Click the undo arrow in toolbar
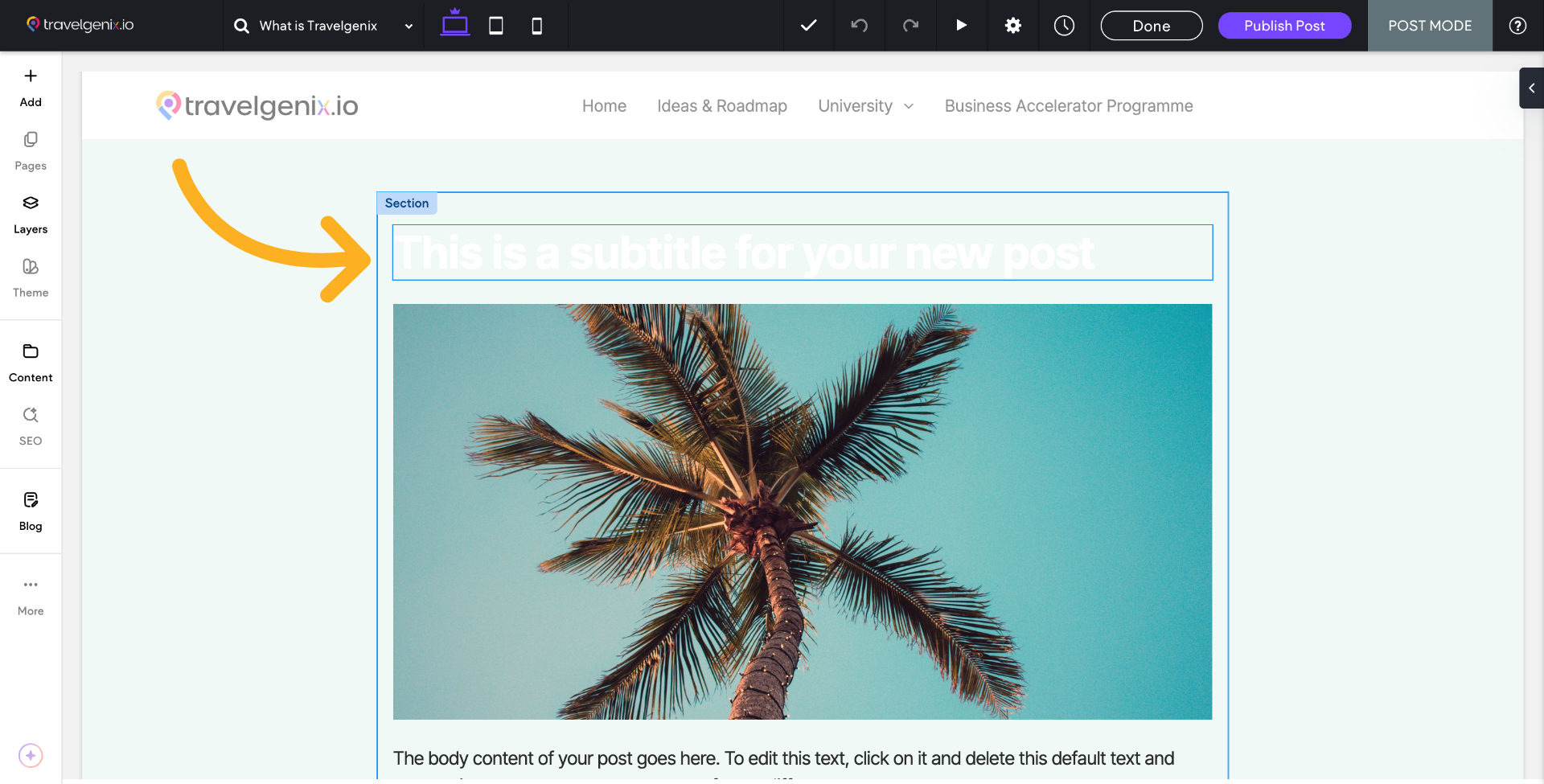The width and height of the screenshot is (1544, 784). point(859,26)
